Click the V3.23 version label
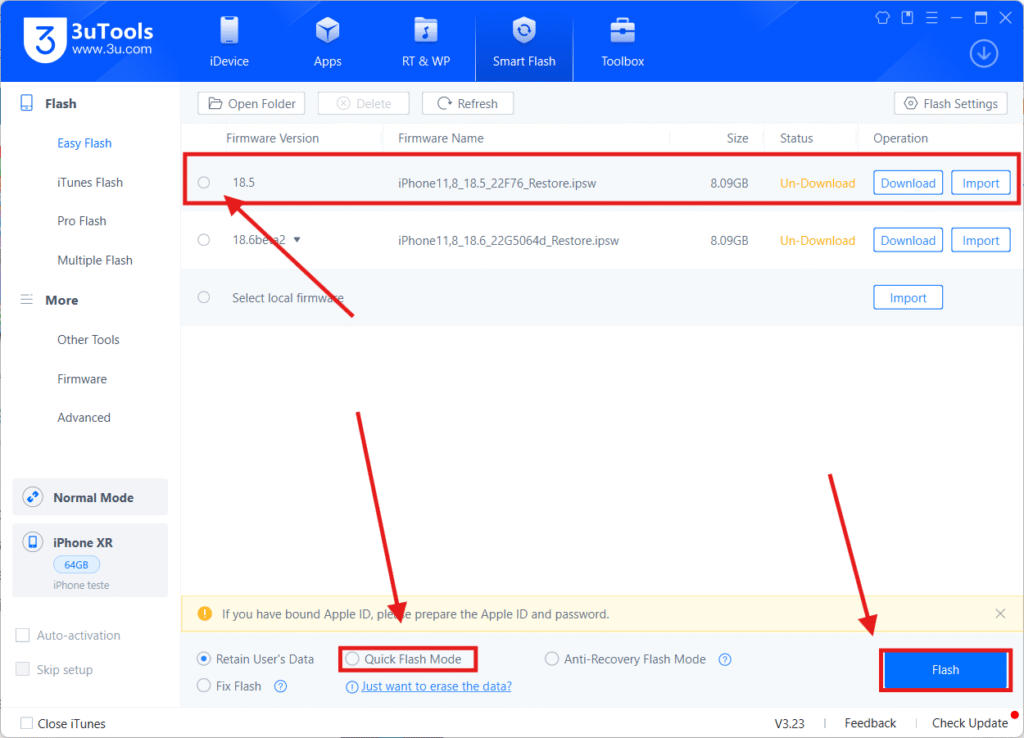Screen dimensions: 1024x738 [x=789, y=723]
